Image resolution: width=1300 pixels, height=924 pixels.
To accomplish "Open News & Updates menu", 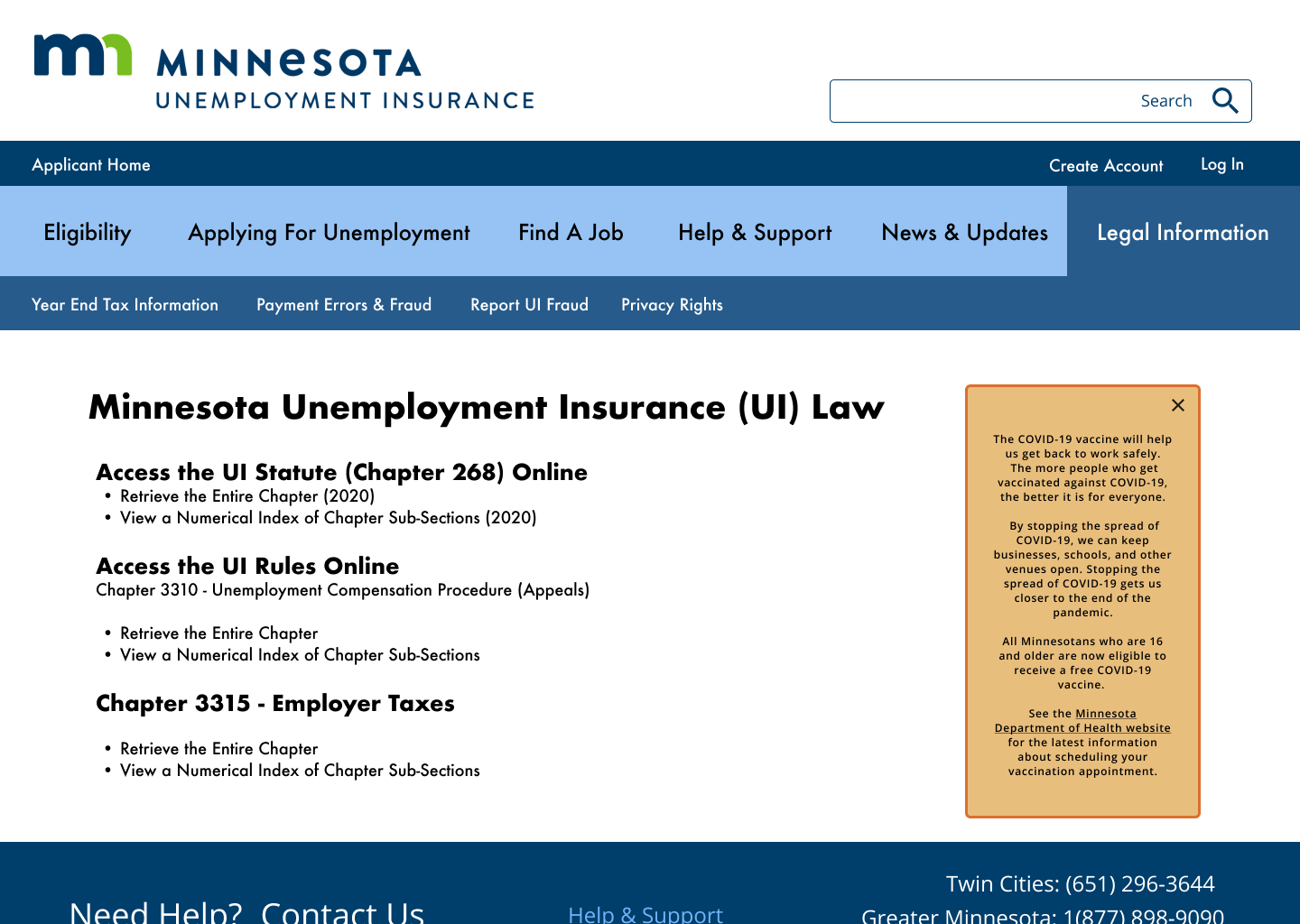I will [x=964, y=232].
